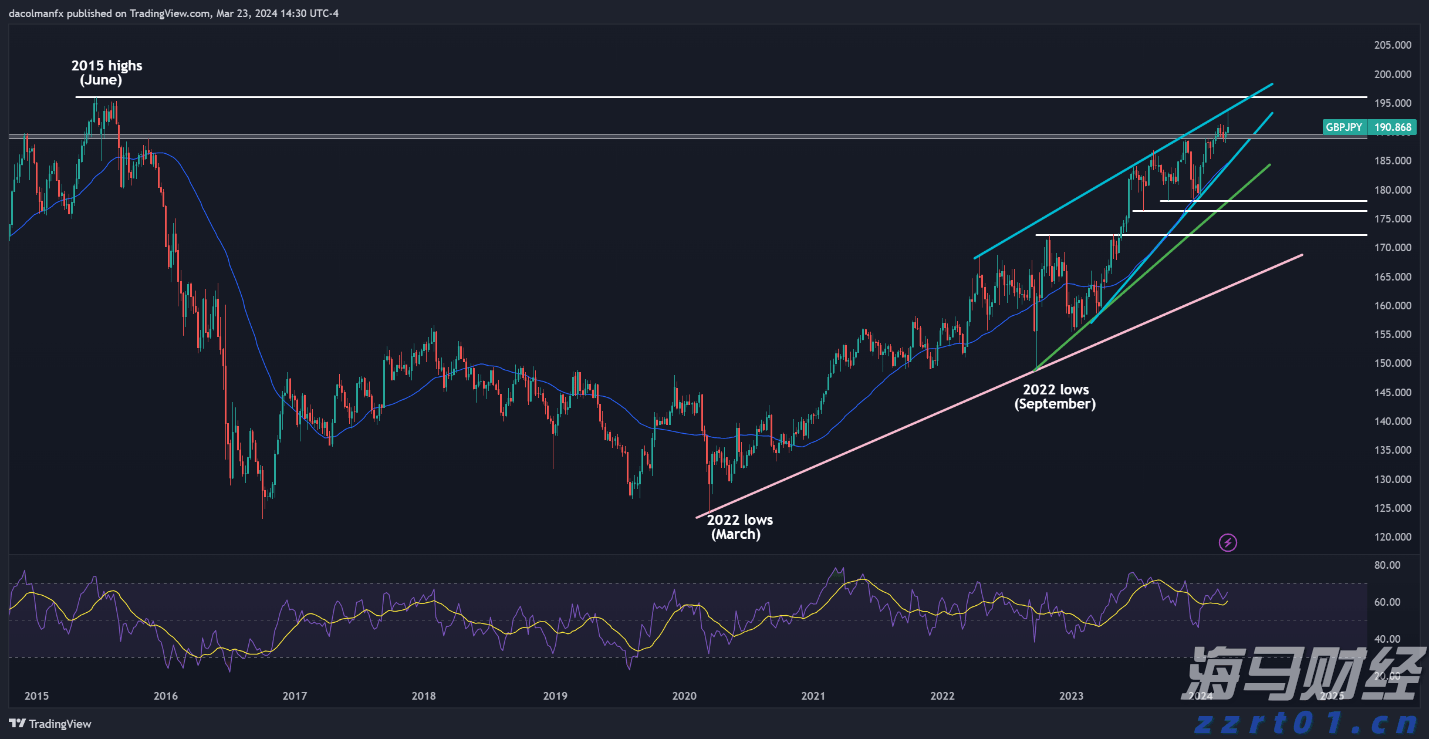Image resolution: width=1429 pixels, height=739 pixels.
Task: Select the "2022 lows (March)" text label
Action: [739, 527]
